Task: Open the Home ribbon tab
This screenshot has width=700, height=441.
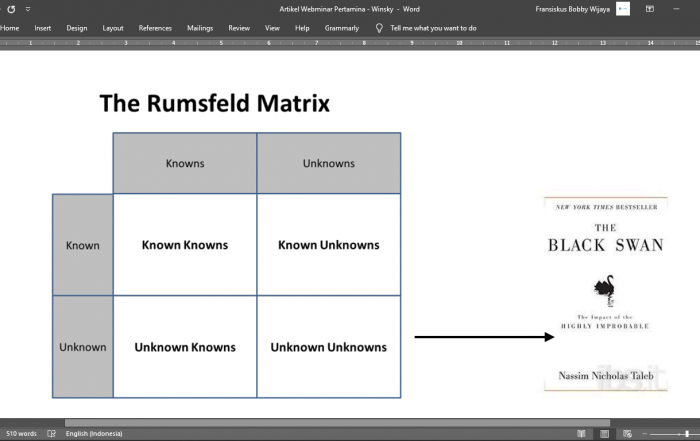Action: pos(10,28)
